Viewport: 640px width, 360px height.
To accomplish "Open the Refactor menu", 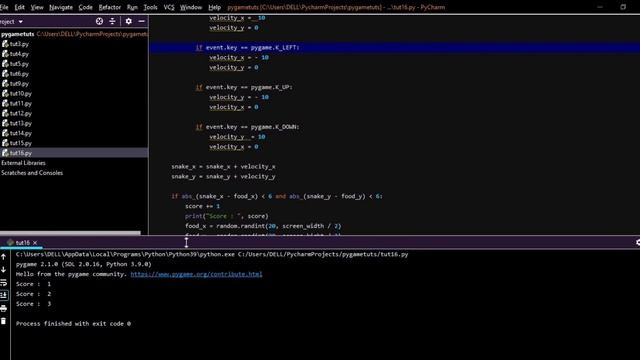I will [109, 7].
